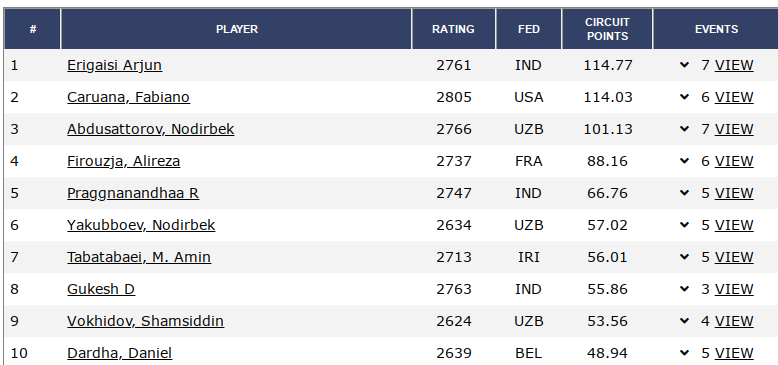Open Erigaisi Arjun player profile link
Image resolution: width=778 pixels, height=365 pixels.
click(114, 65)
